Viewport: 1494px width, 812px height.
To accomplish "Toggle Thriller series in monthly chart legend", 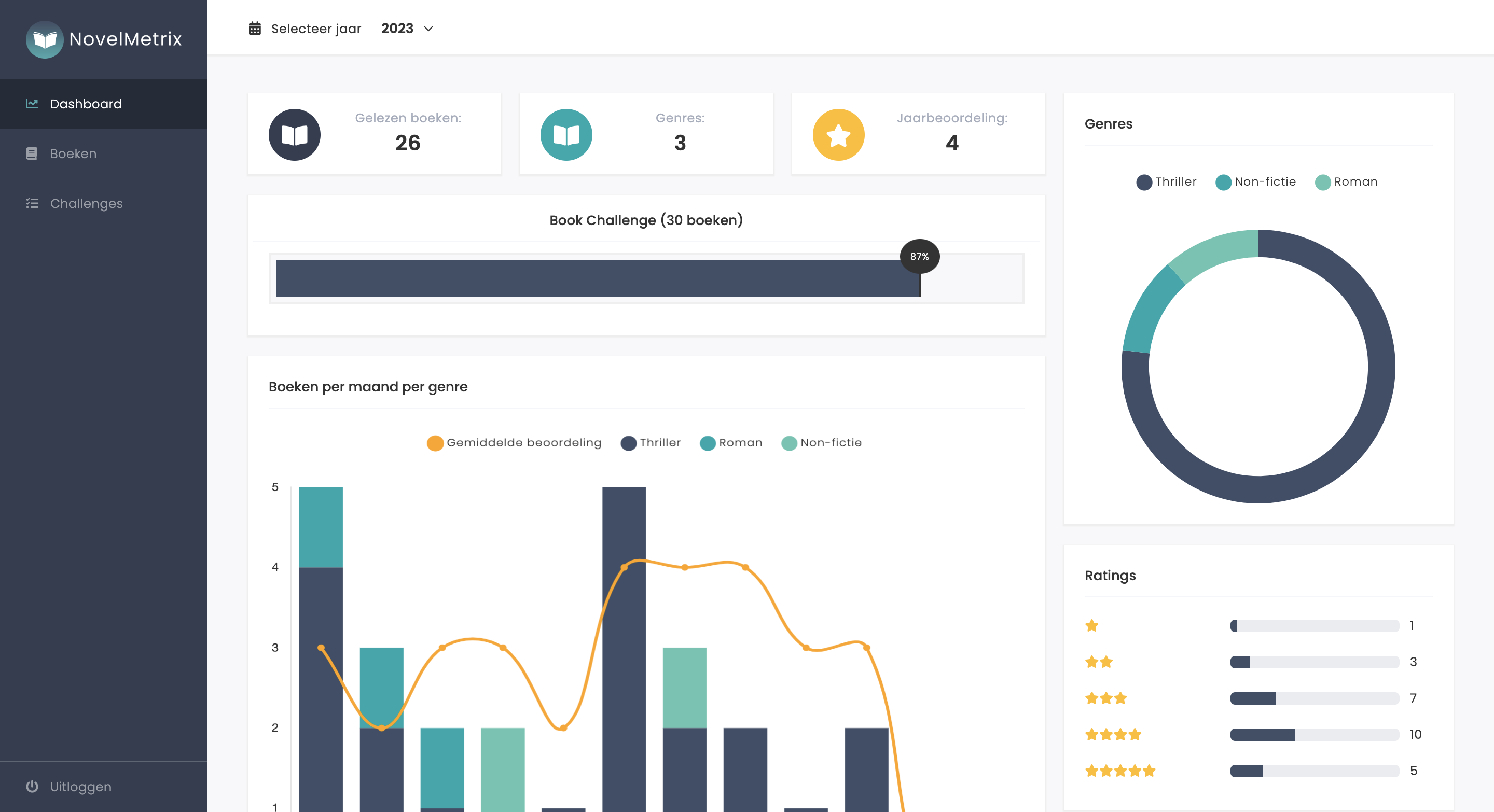I will tap(651, 443).
